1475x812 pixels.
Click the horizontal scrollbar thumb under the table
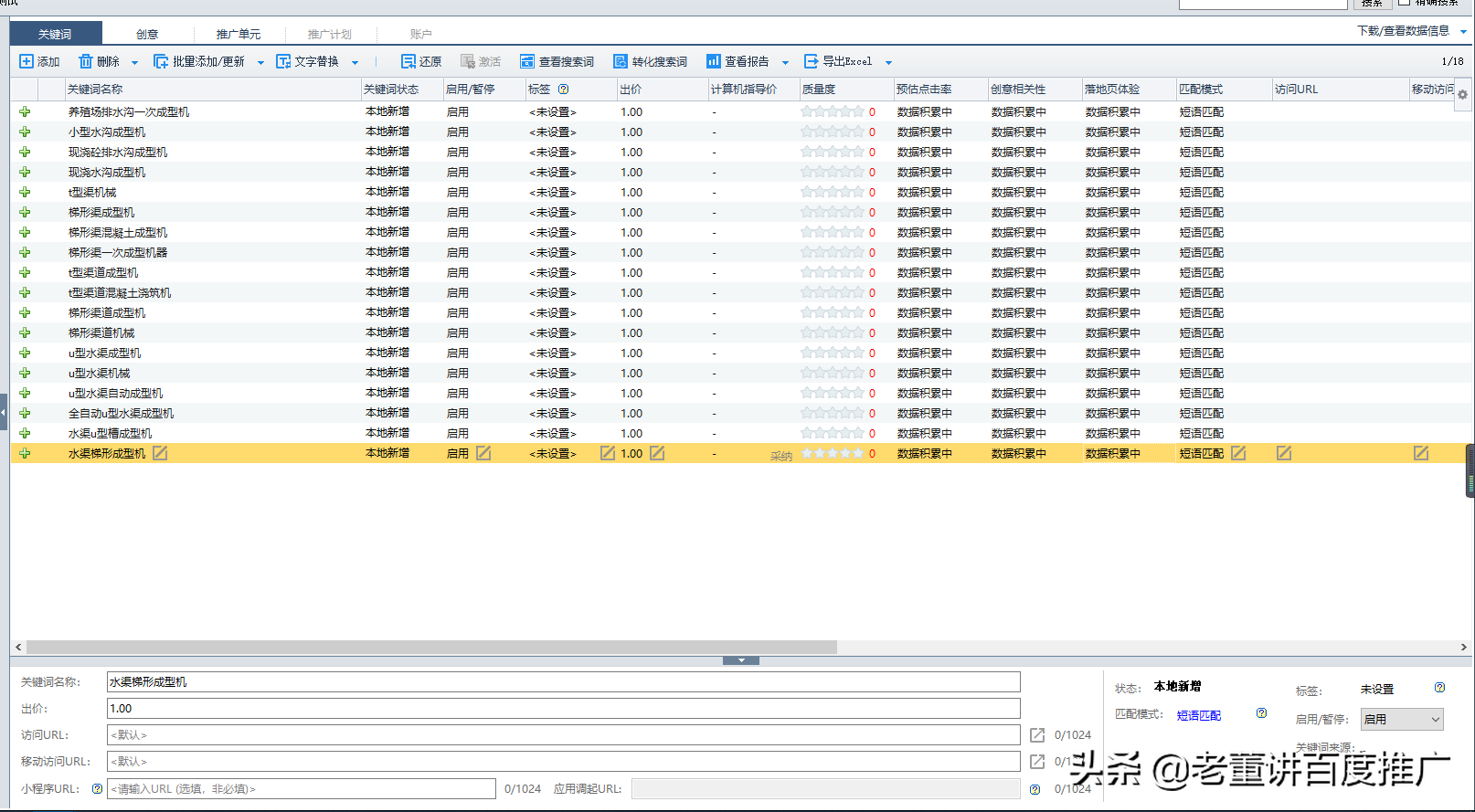(x=431, y=647)
